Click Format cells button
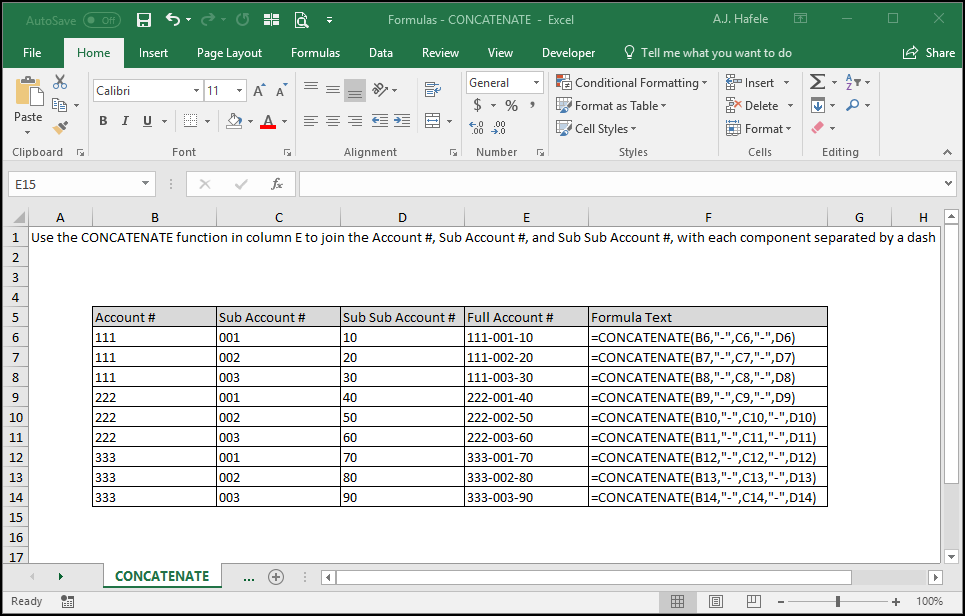The width and height of the screenshot is (965, 616). click(758, 128)
